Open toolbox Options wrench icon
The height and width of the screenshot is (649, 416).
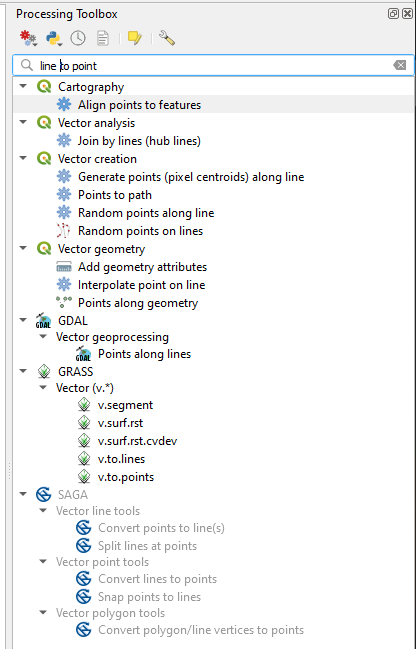pyautogui.click(x=166, y=38)
